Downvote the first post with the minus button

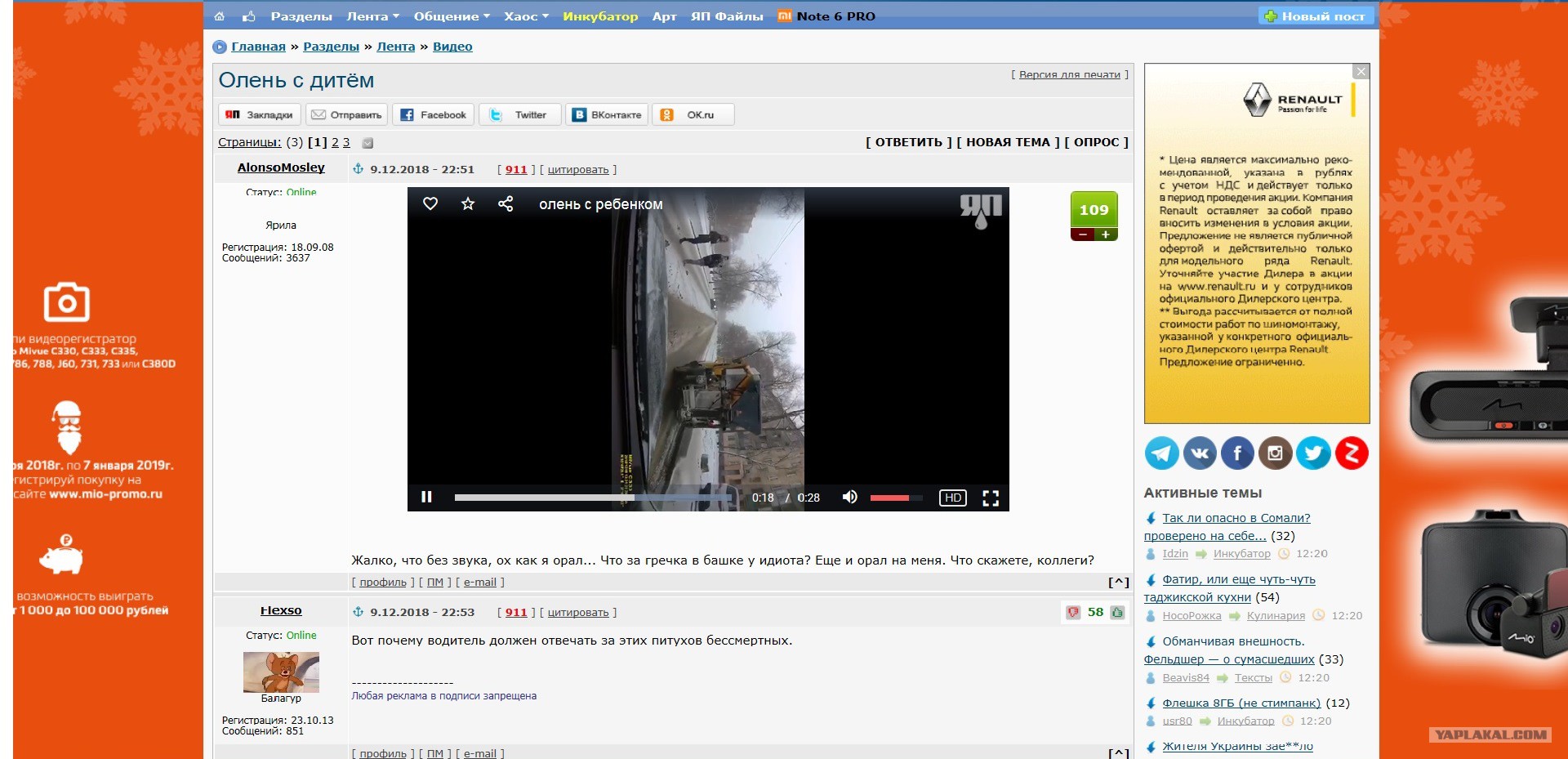coord(1083,234)
